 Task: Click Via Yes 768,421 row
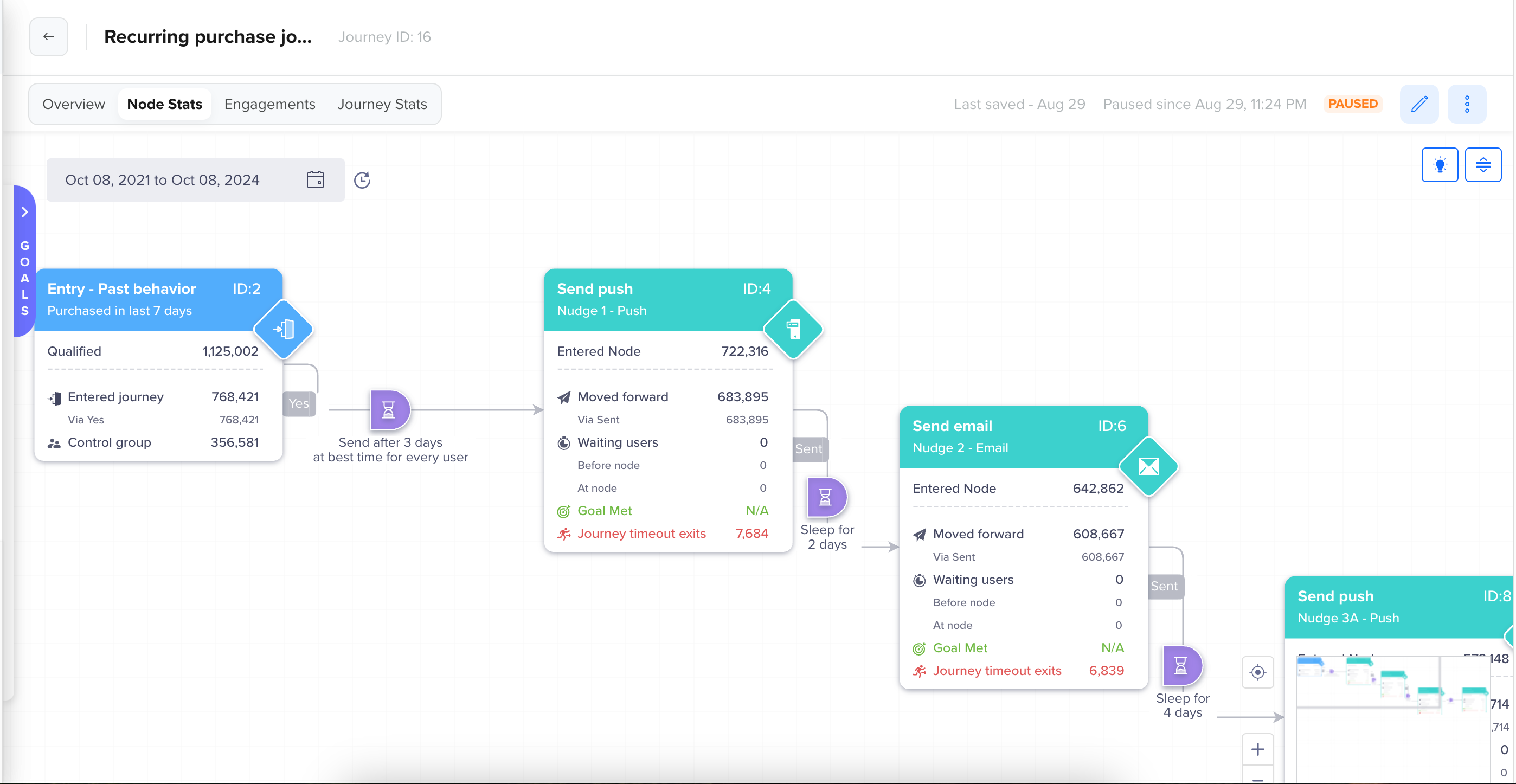point(163,420)
